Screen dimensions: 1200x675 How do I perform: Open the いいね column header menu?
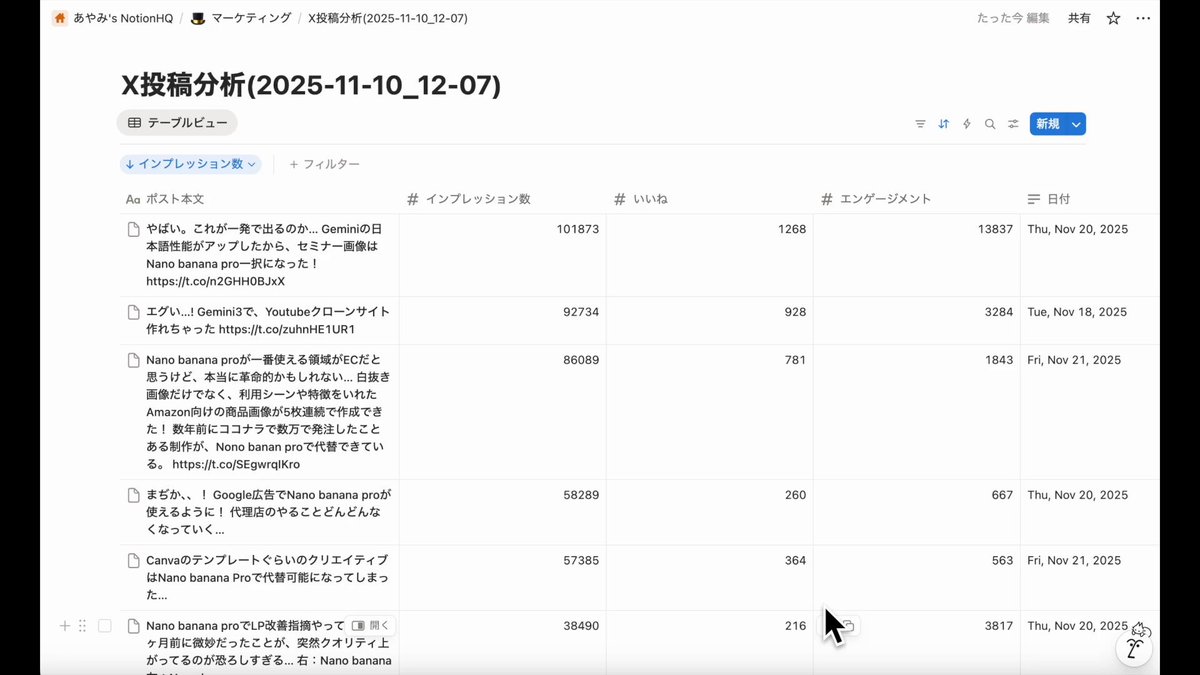click(x=710, y=199)
